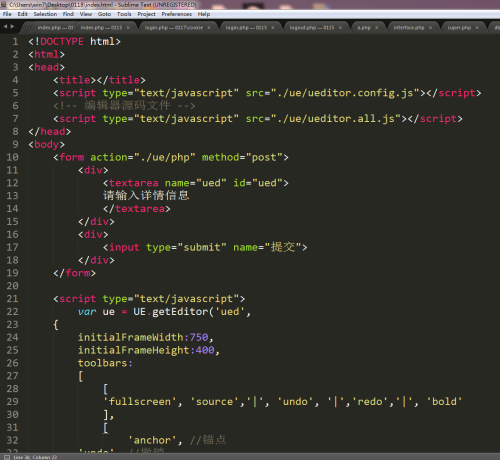
Task: Switch to the interface.php tab
Action: [x=409, y=28]
